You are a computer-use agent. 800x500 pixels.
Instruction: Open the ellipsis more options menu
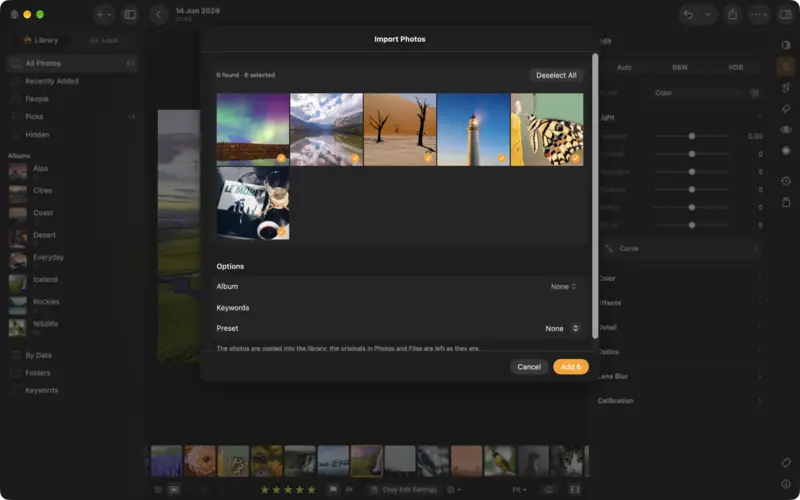[759, 15]
